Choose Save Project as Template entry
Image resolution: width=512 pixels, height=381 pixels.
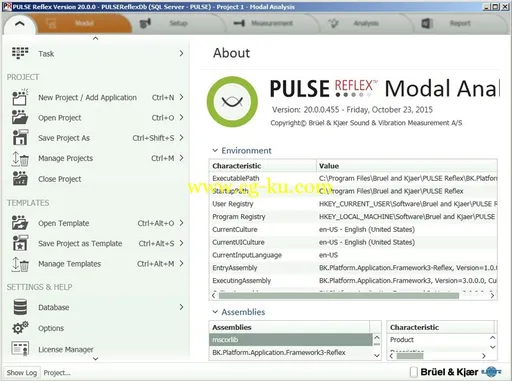click(97, 243)
